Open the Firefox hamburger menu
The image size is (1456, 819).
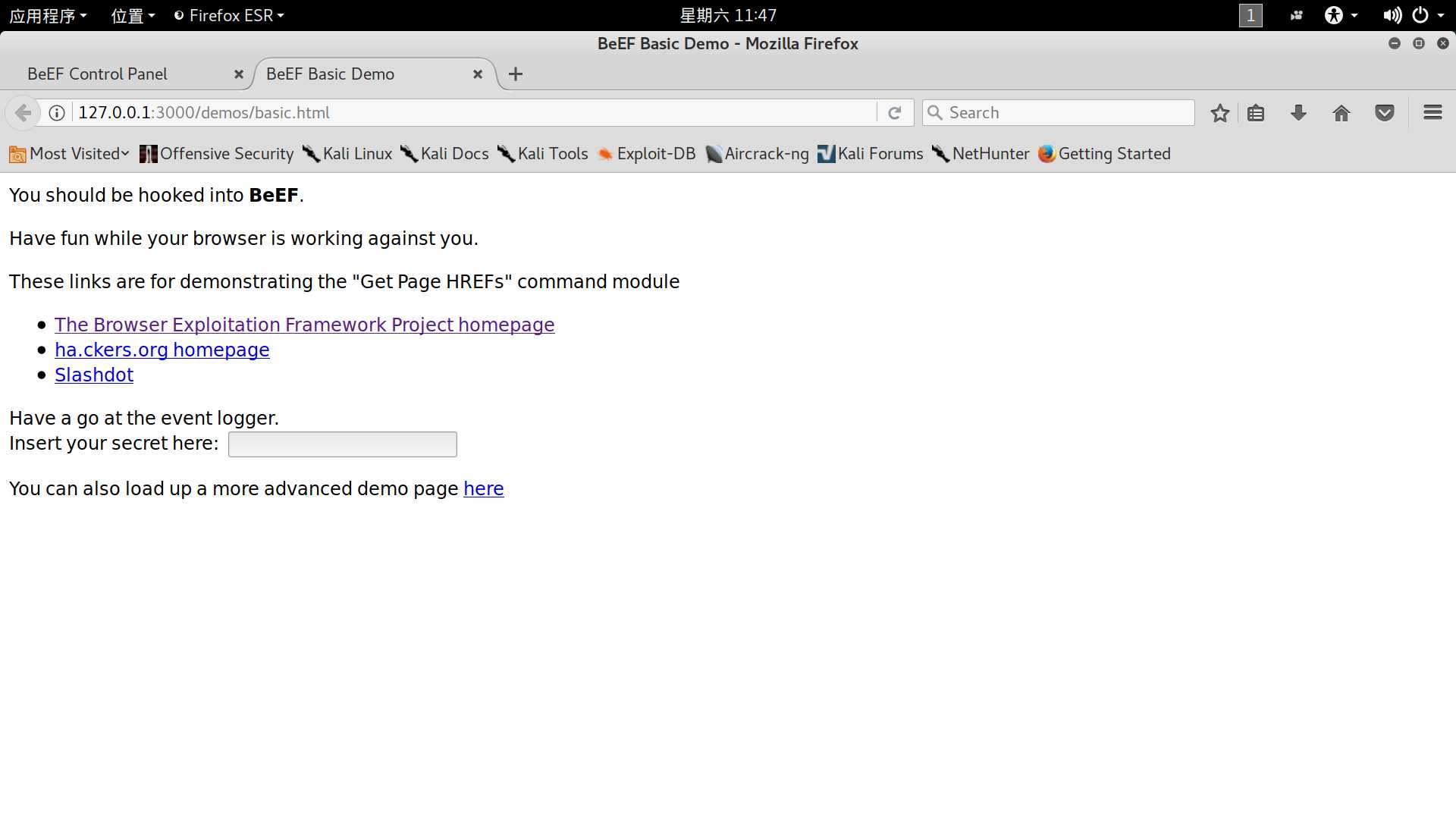1432,113
